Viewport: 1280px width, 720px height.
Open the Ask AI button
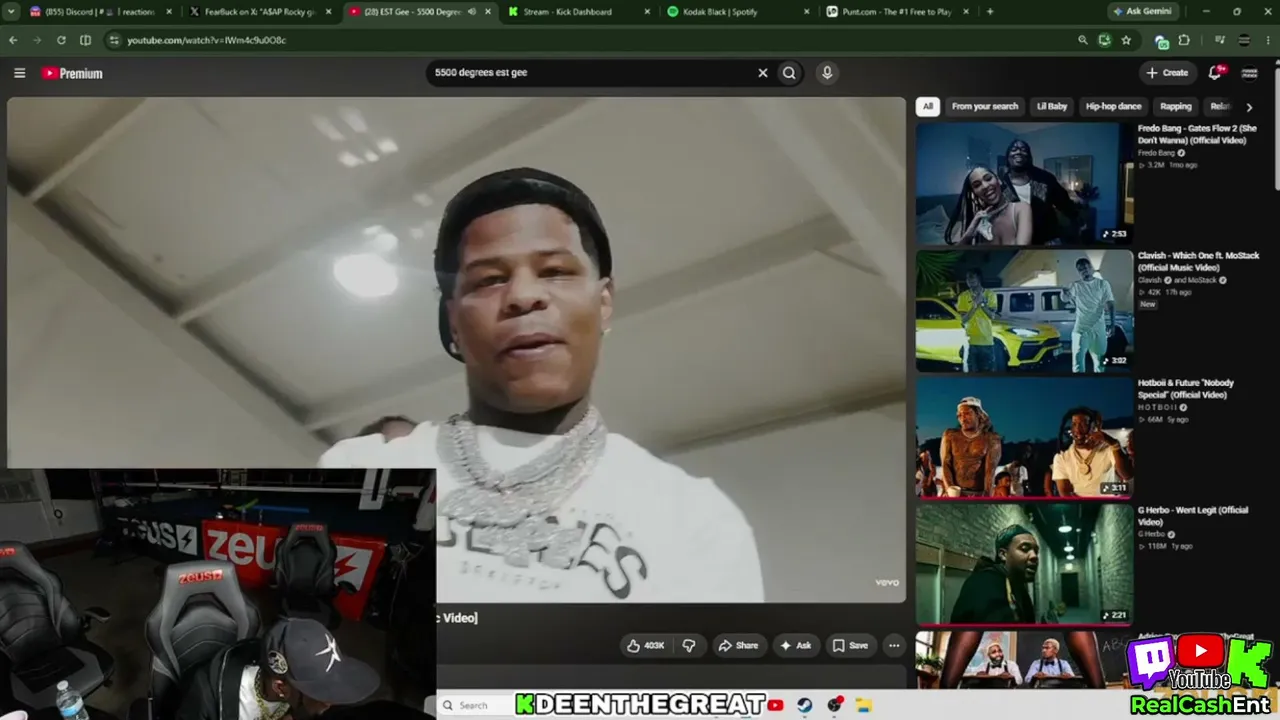[x=796, y=646]
